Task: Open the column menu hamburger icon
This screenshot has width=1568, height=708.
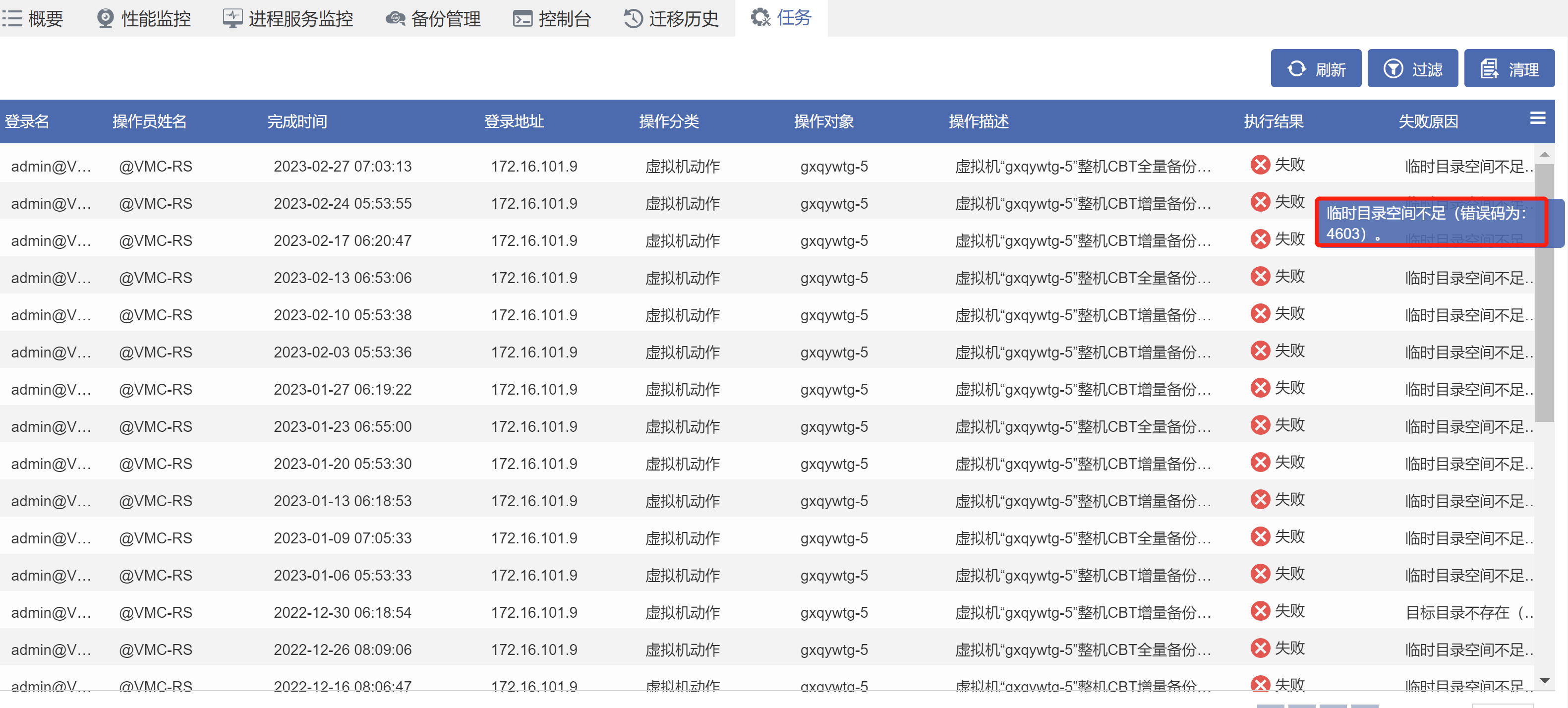Action: click(x=1538, y=118)
